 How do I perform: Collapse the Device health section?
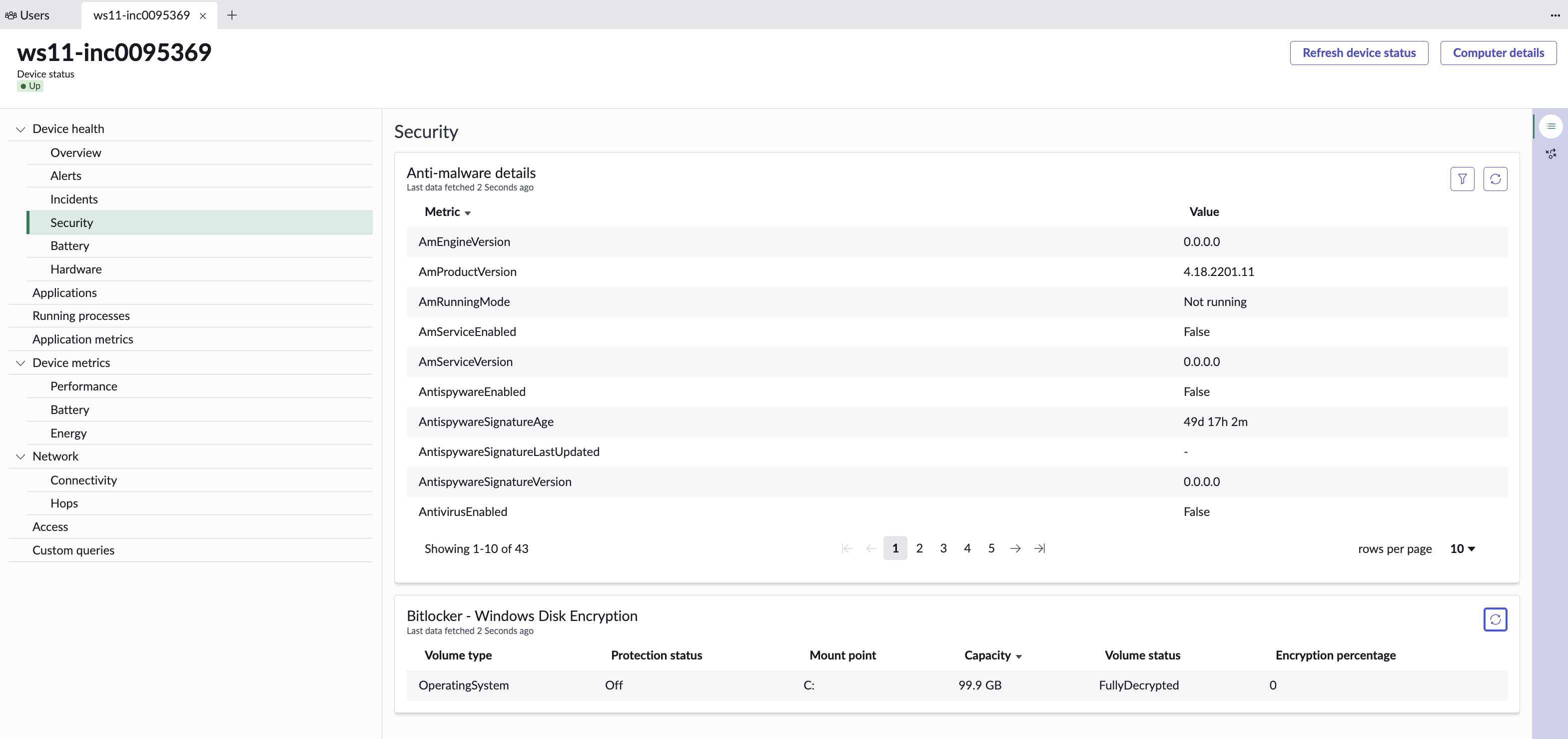pyautogui.click(x=20, y=129)
